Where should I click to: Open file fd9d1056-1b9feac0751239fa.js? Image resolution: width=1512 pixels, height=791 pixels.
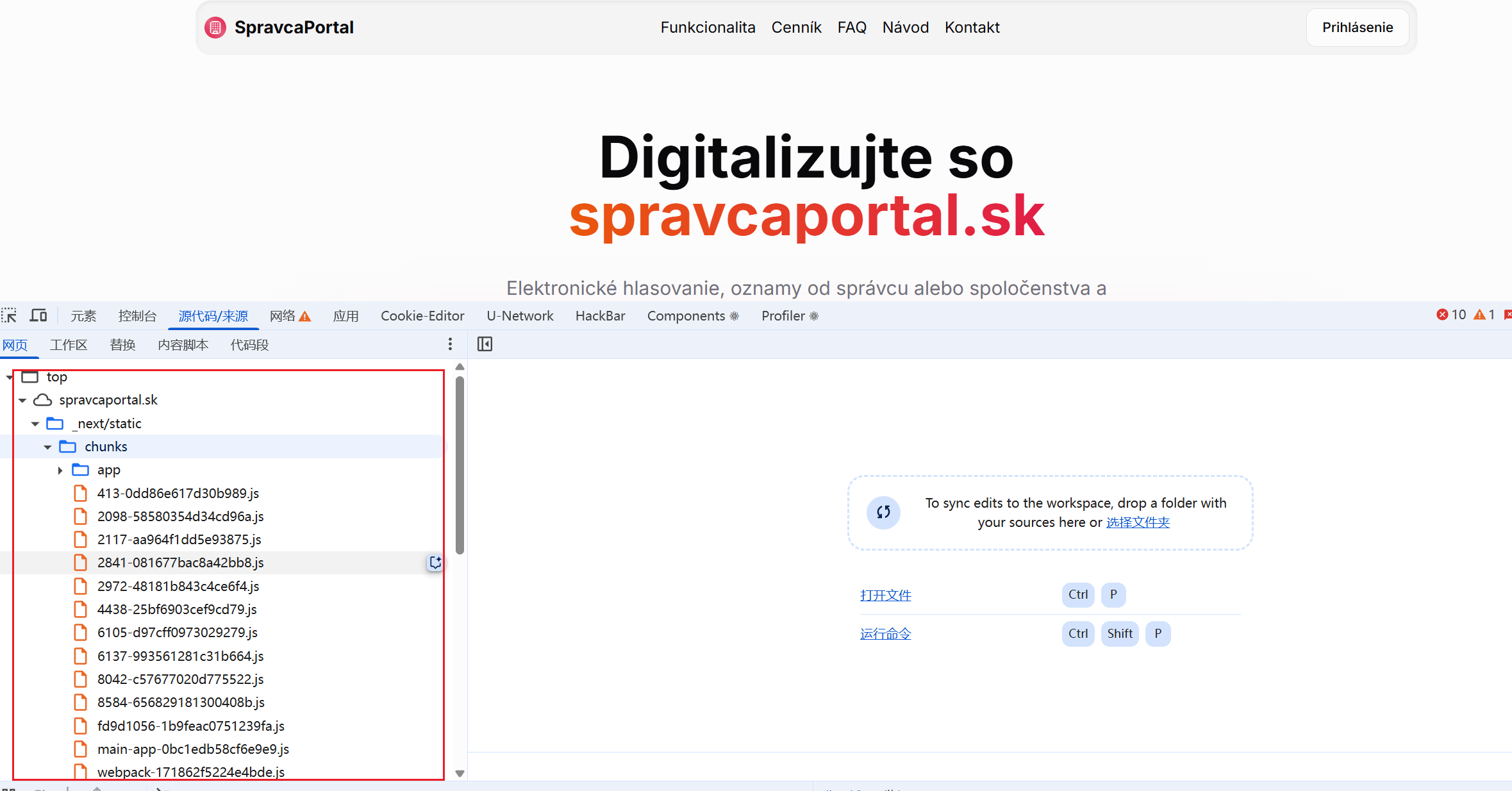pyautogui.click(x=190, y=726)
